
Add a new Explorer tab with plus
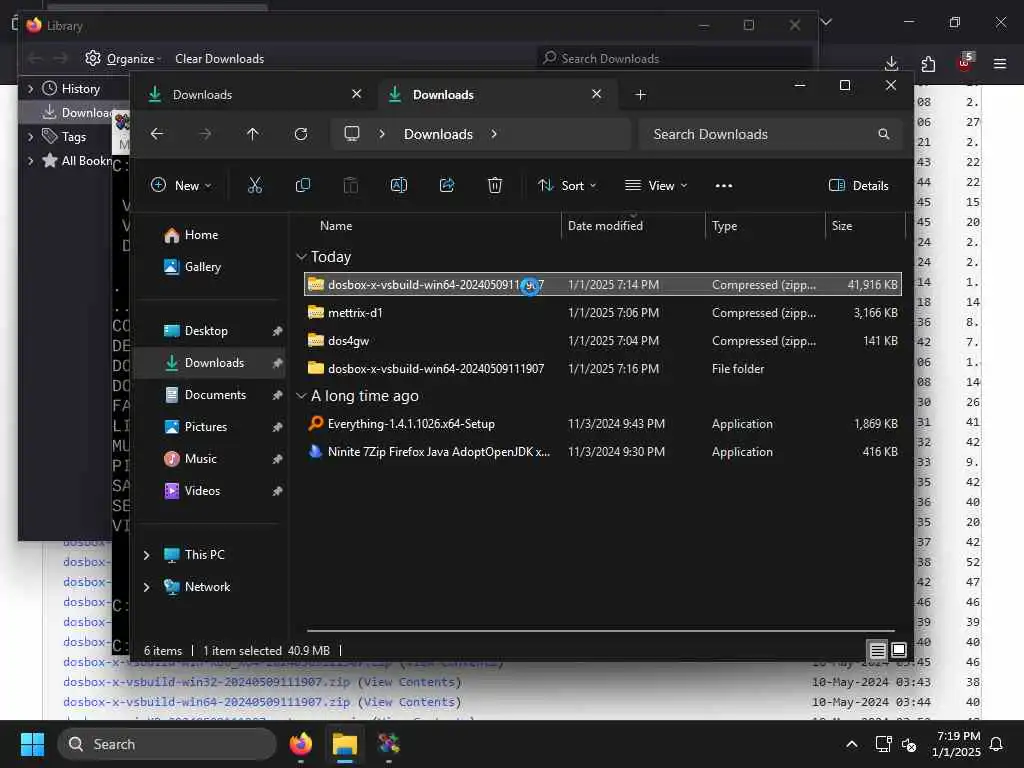[641, 95]
